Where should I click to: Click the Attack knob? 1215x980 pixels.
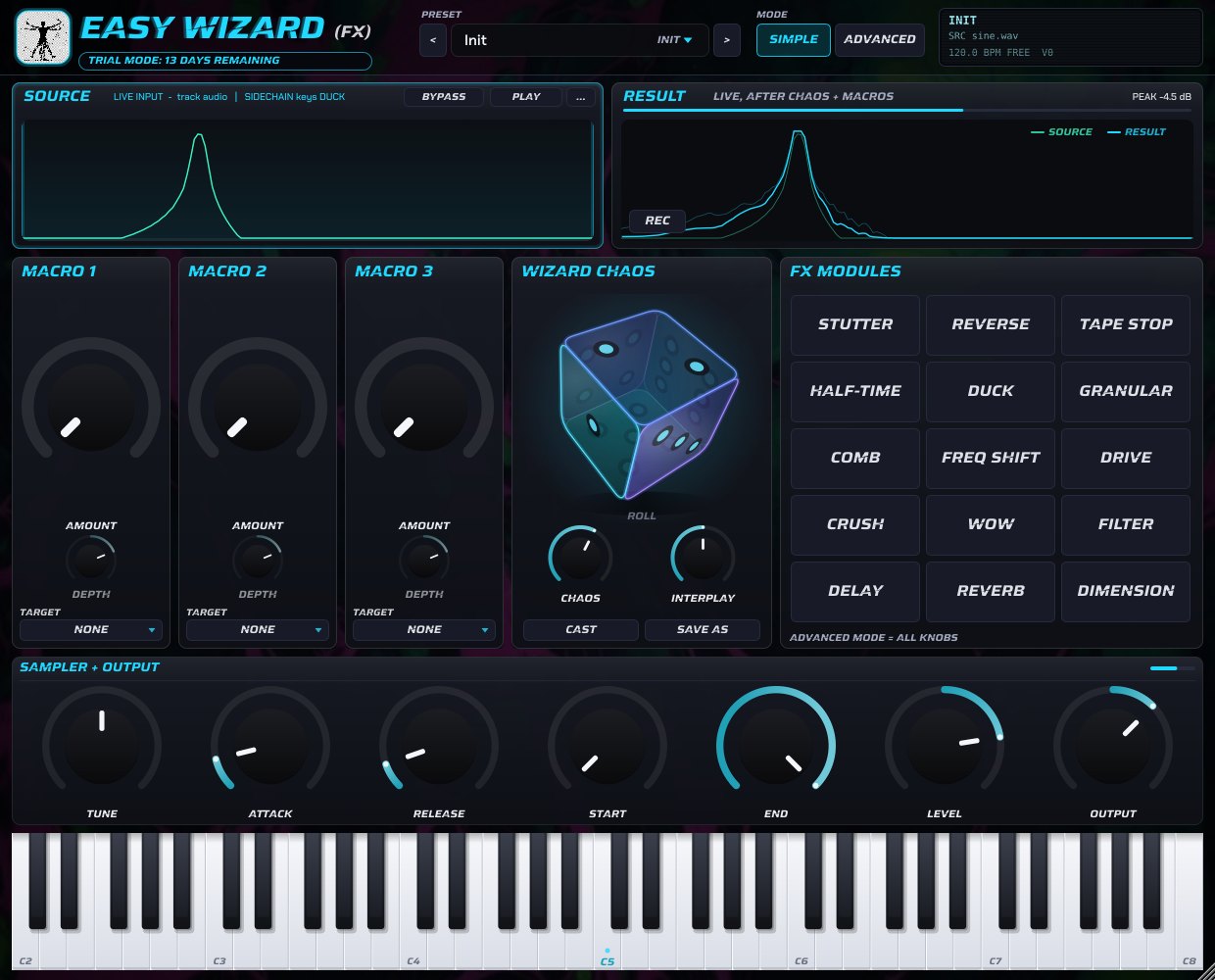270,746
